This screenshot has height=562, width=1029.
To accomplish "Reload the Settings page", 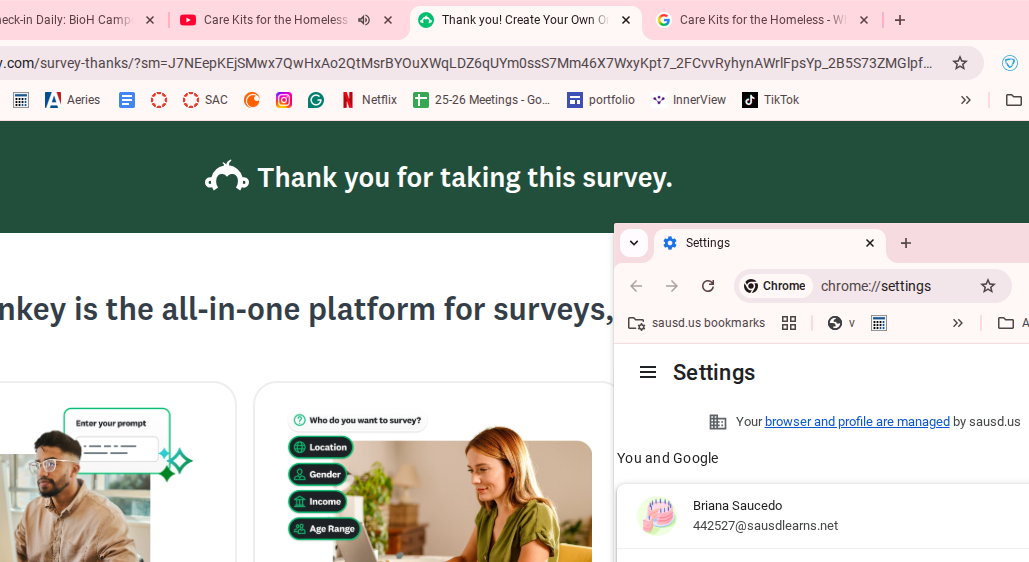I will coord(708,286).
